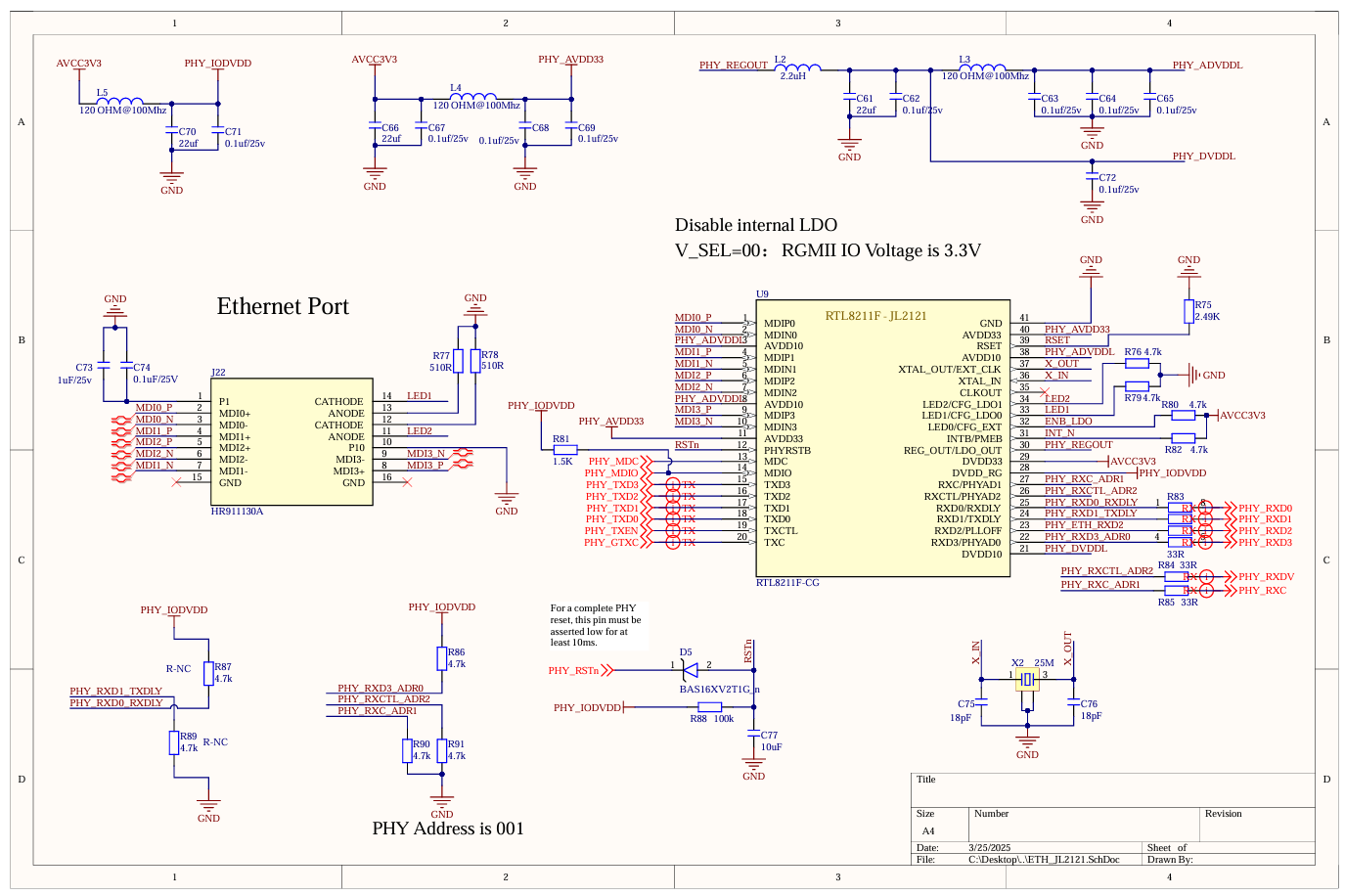Select capacitor C74 0.1uF/25V
1345x896 pixels.
[x=125, y=366]
